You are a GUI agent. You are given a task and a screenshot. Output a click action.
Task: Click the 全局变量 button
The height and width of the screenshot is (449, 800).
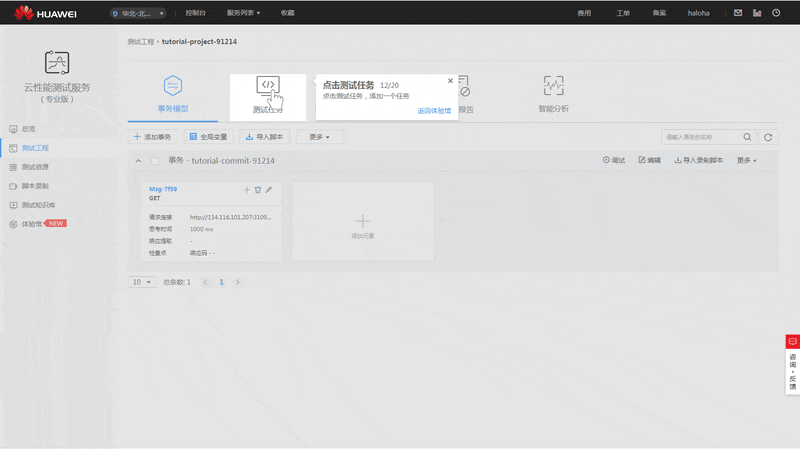(209, 137)
